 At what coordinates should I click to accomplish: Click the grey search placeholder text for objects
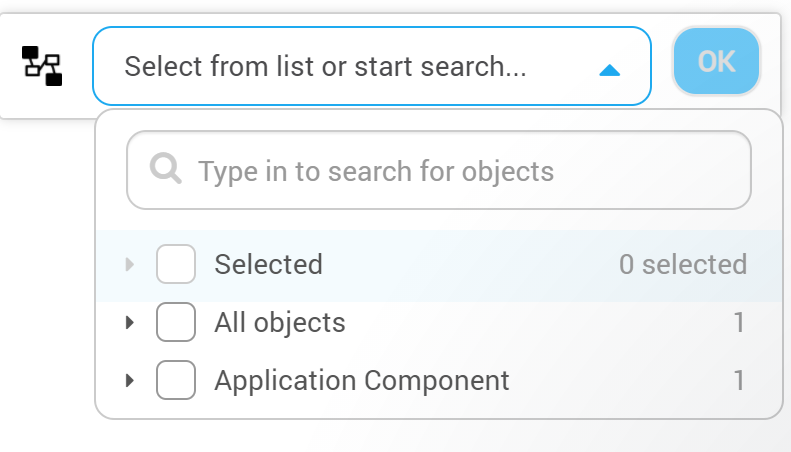376,171
